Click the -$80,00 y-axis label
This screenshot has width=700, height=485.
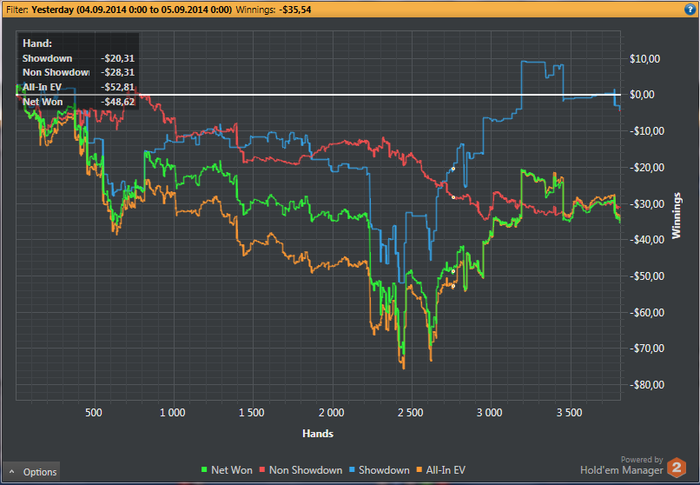tap(647, 385)
